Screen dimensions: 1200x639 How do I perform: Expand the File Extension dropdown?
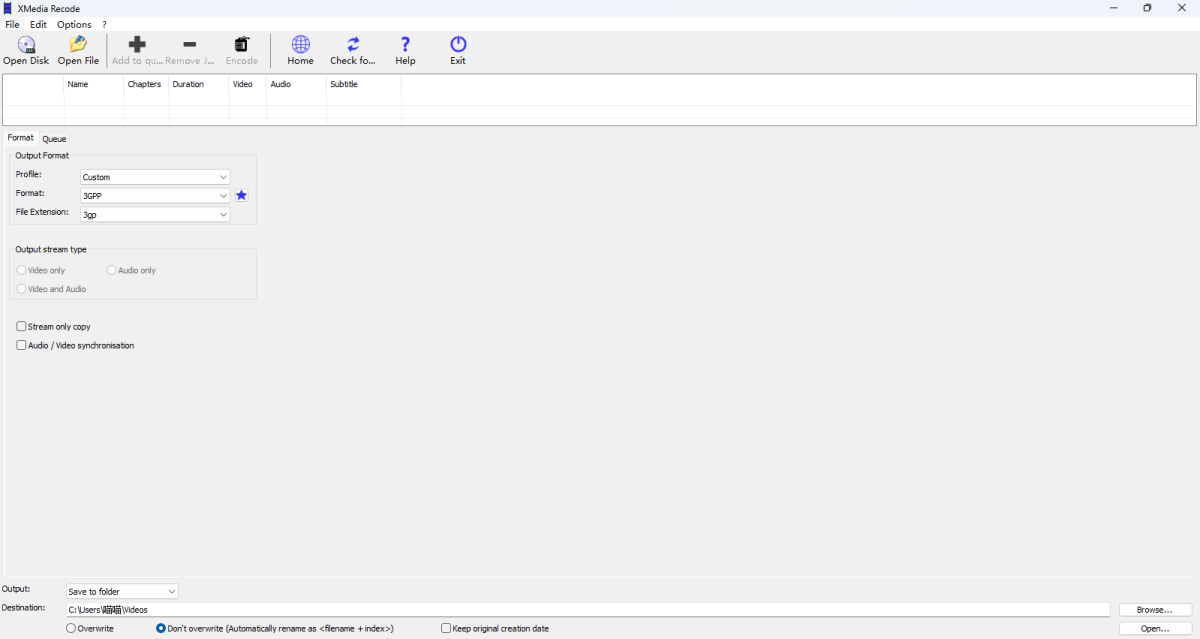tap(155, 214)
